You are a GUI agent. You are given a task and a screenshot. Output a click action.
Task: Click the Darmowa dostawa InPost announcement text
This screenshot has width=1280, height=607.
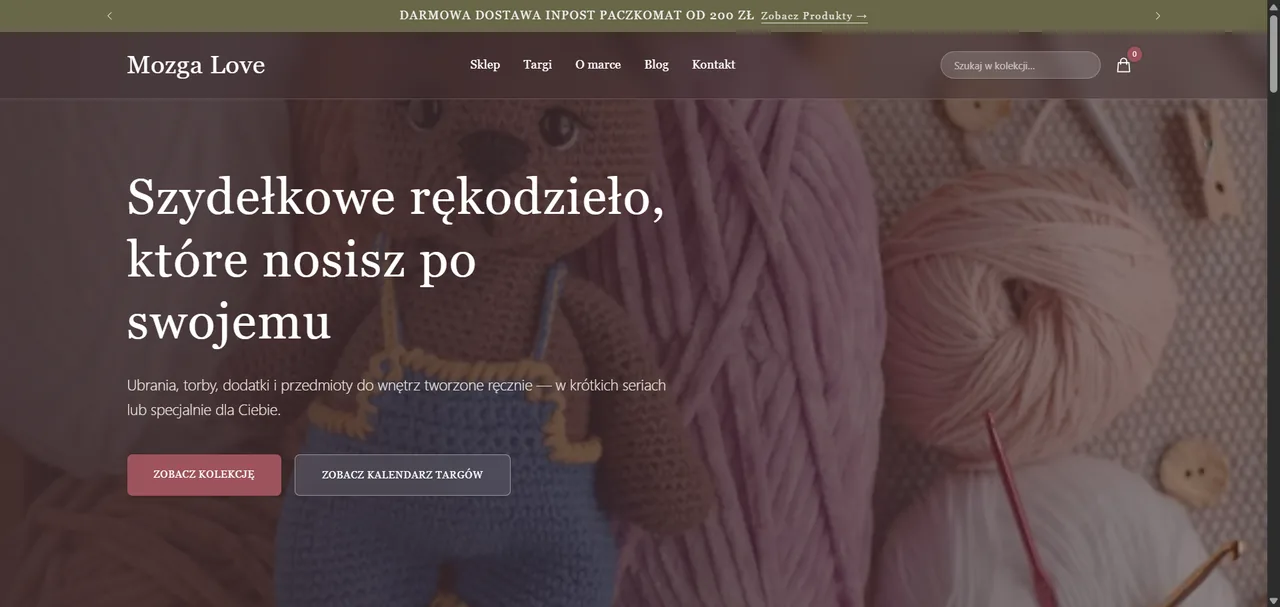577,16
